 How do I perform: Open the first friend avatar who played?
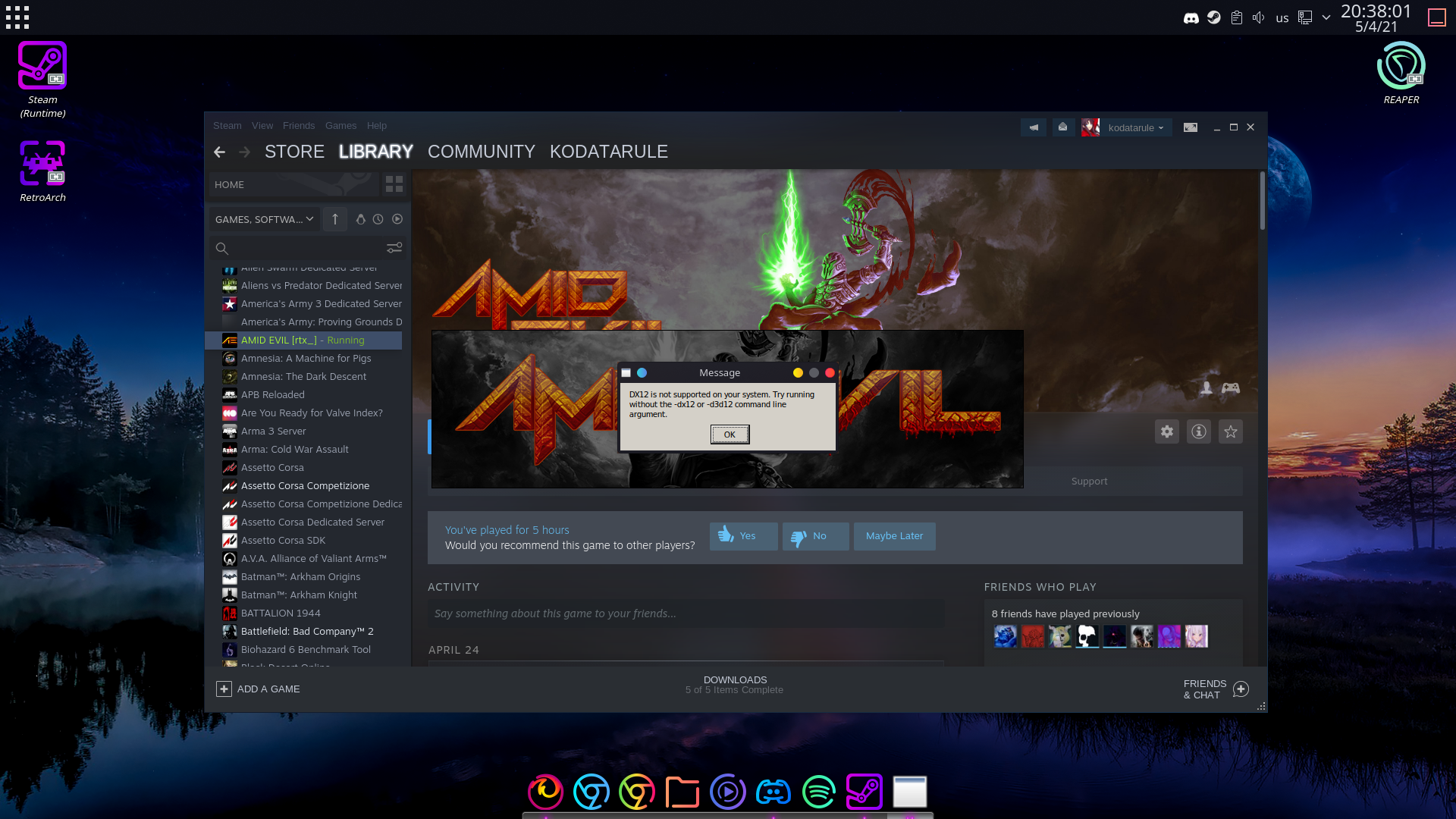1006,636
